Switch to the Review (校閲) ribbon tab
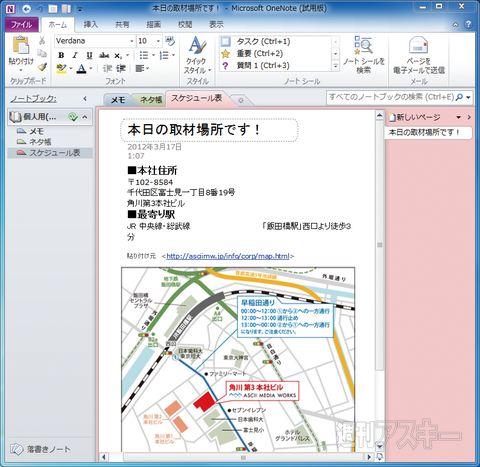Image resolution: width=480 pixels, height=467 pixels. coord(185,25)
